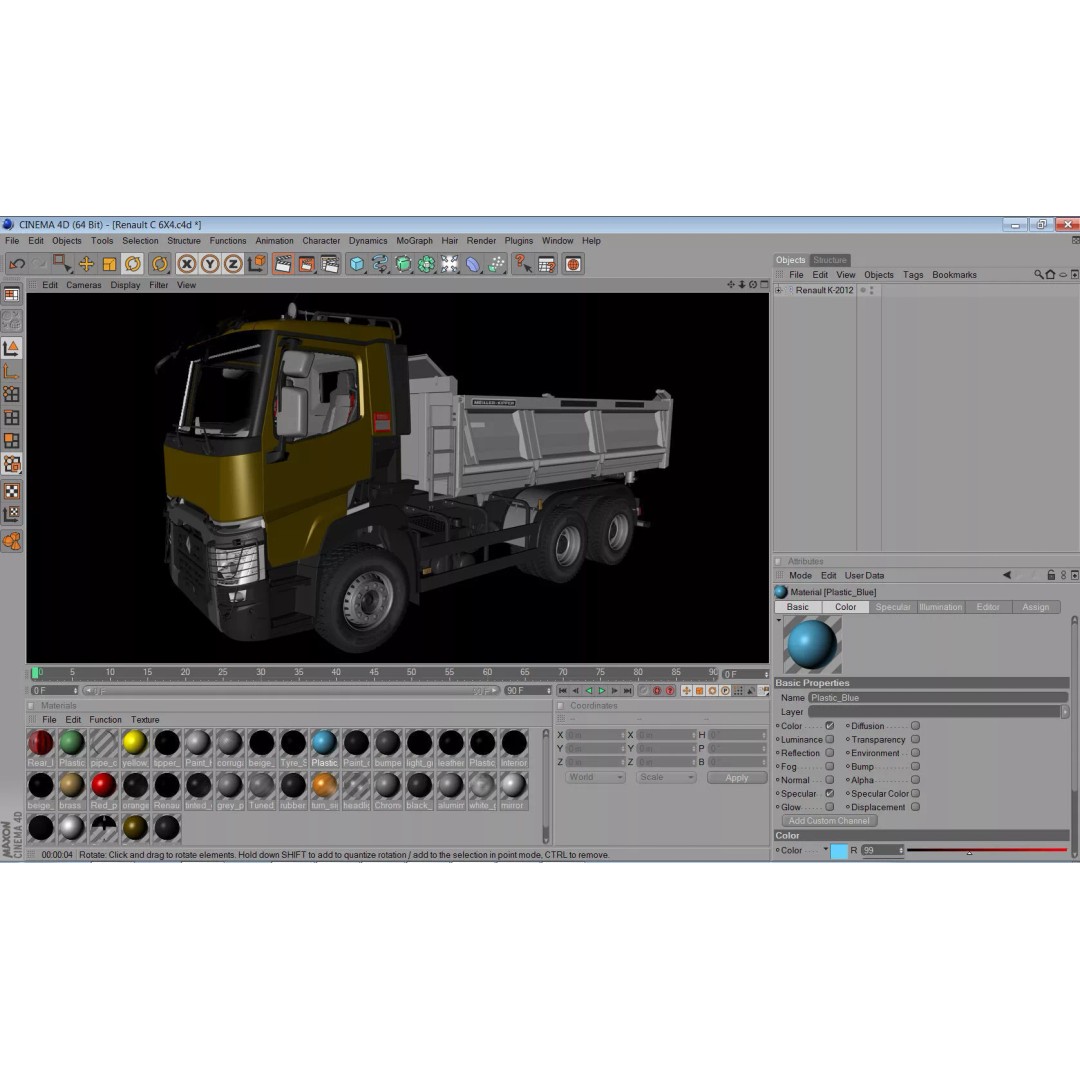Expand the Renault K-2012 object tree
Screen dimensions: 1080x1080
point(779,290)
